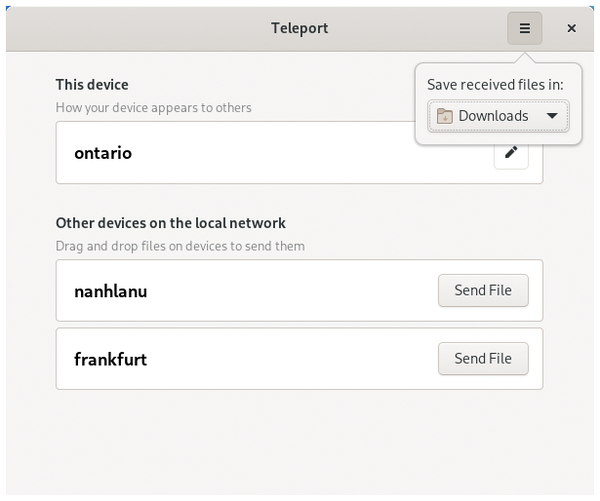This screenshot has width=600, height=501.
Task: Edit the device name with the pencil icon
Action: (x=511, y=153)
